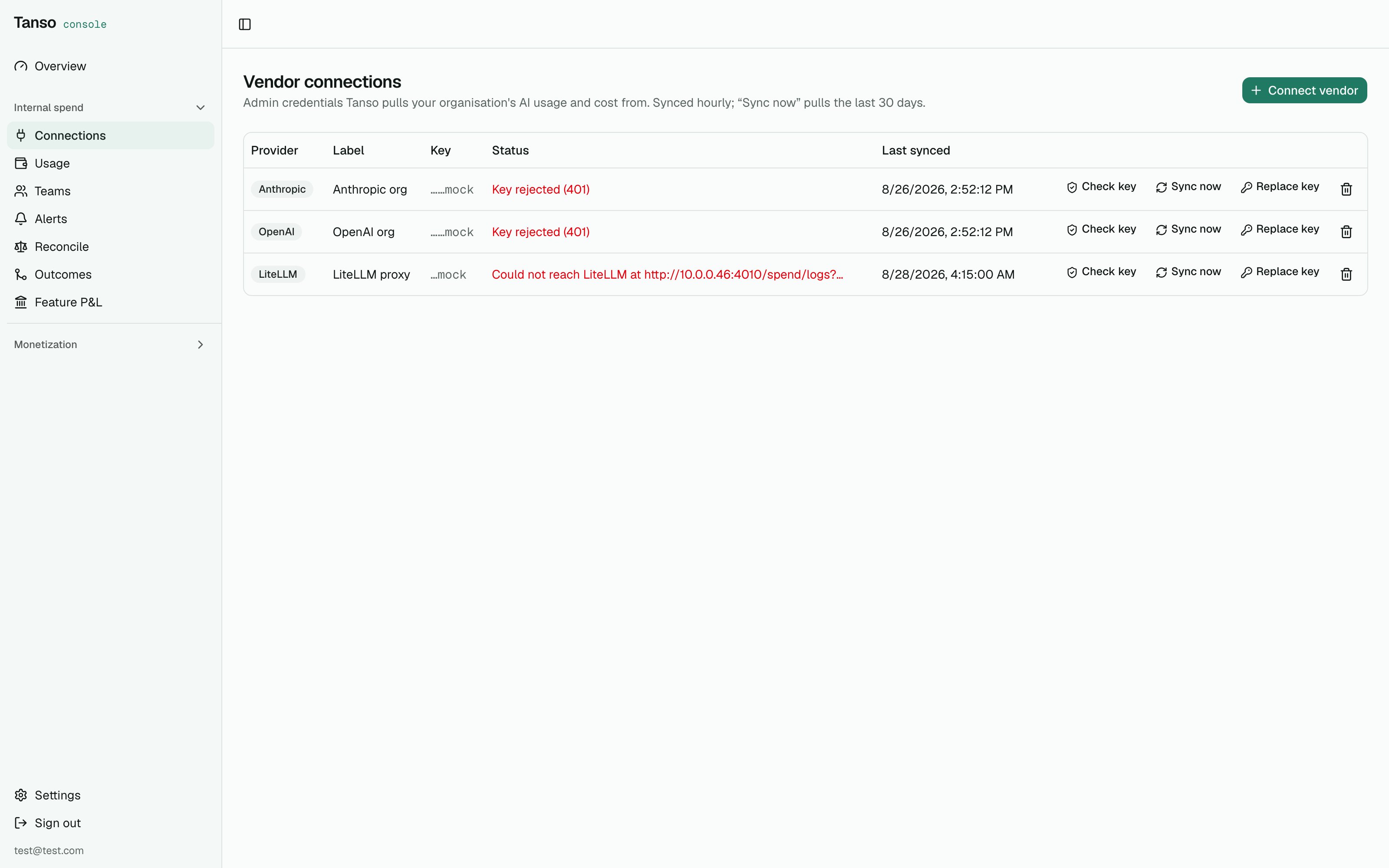Click the Outcomes branch icon
The height and width of the screenshot is (868, 1389).
pos(21,274)
